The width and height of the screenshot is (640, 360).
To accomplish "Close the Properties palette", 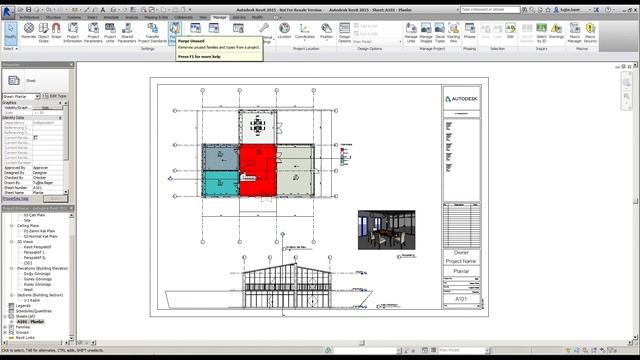I will [x=71, y=64].
